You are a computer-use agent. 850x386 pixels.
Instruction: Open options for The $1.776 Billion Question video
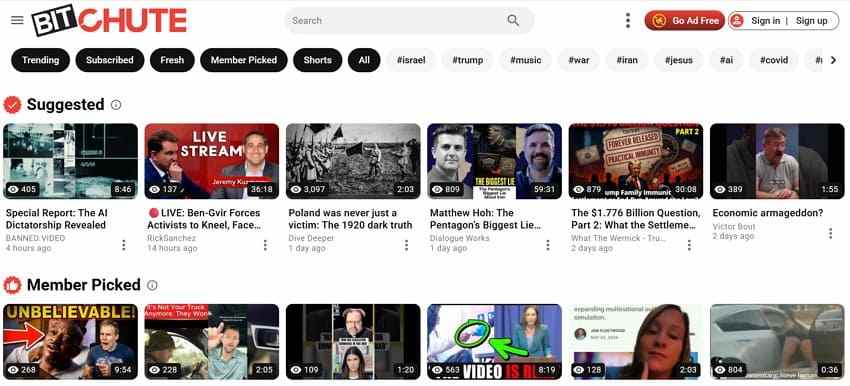689,246
